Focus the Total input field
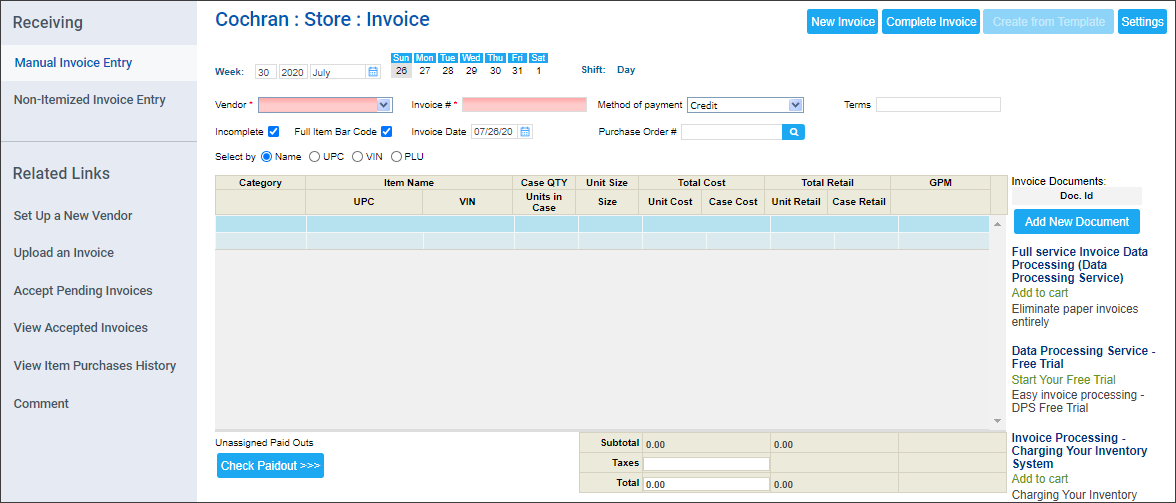The image size is (1176, 503). click(x=706, y=484)
